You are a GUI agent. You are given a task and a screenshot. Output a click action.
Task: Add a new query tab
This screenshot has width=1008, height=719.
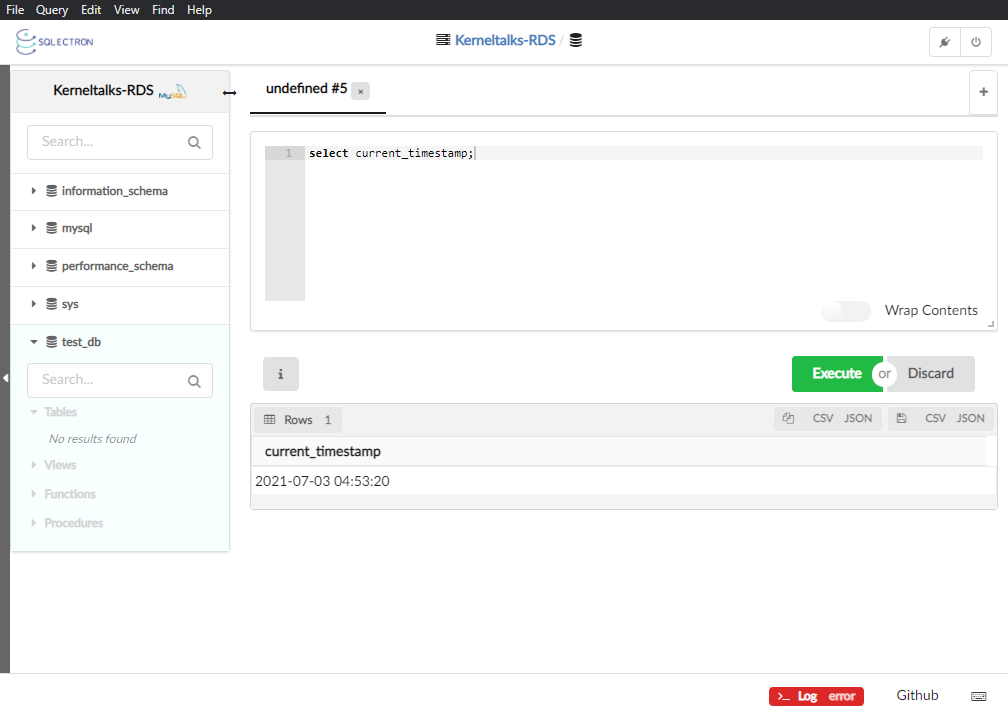pyautogui.click(x=984, y=92)
